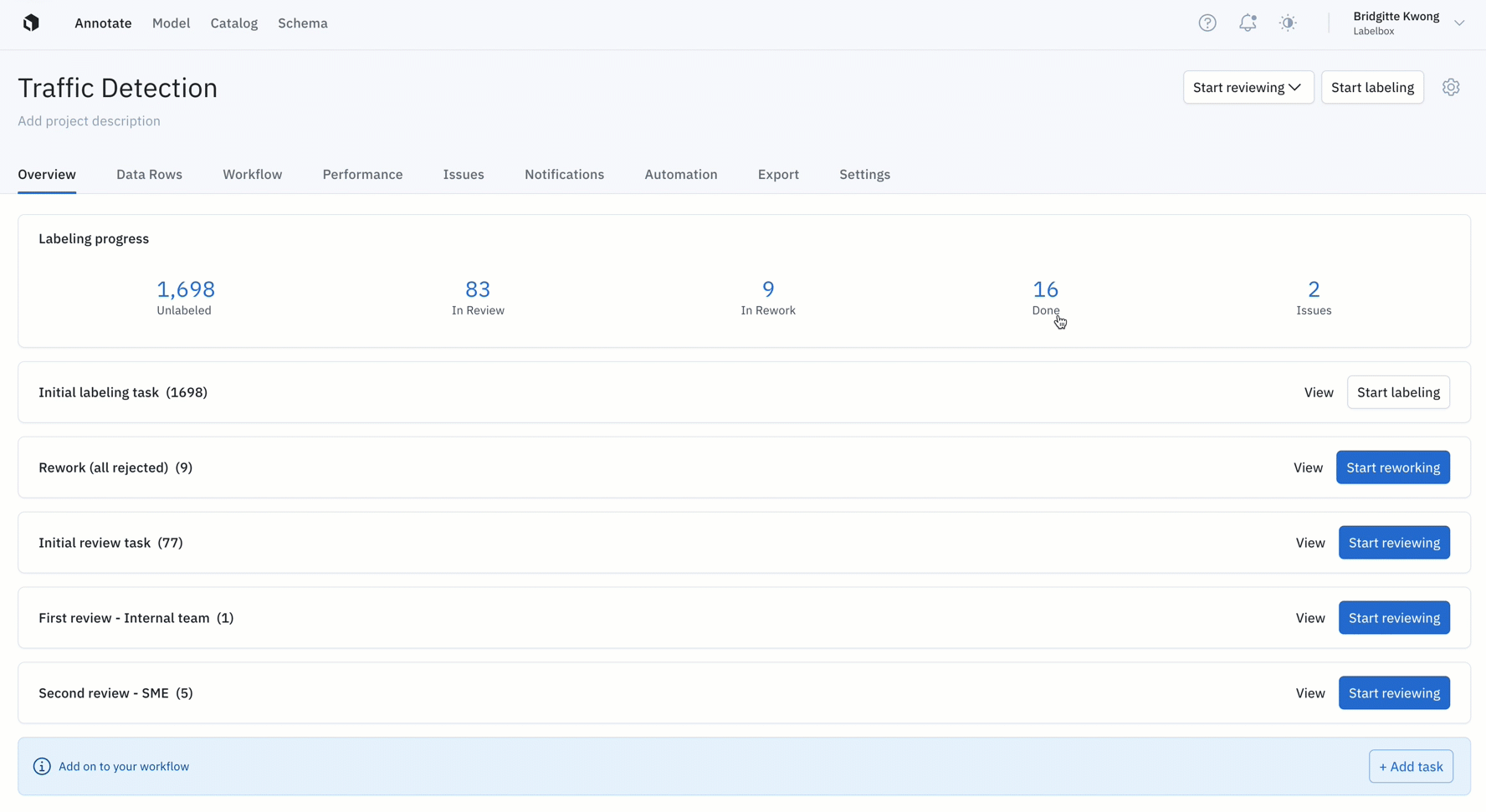Switch to the Automation tab
The image size is (1486, 812).
(x=680, y=174)
